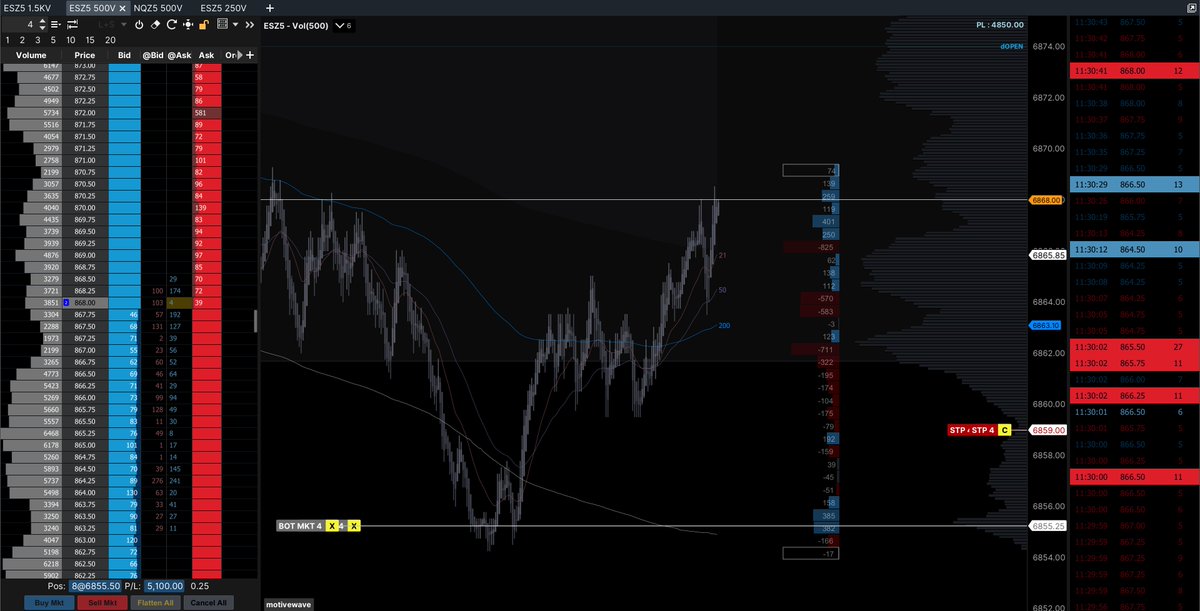Click the Flatten All button
Screen dimensions: 1200x611
[x=156, y=603]
